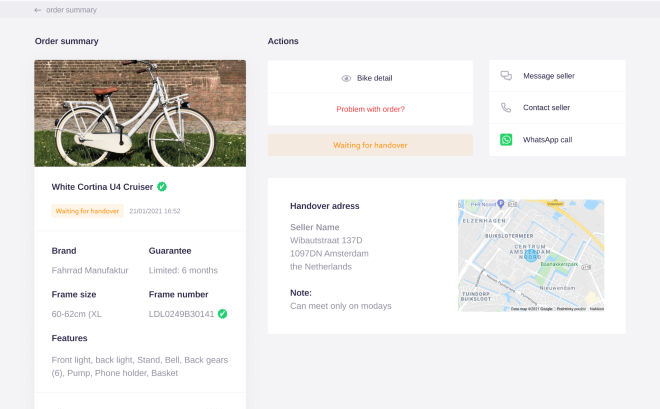Image resolution: width=660 pixels, height=409 pixels.
Task: Click the Message seller chat bubbles icon
Action: (506, 76)
